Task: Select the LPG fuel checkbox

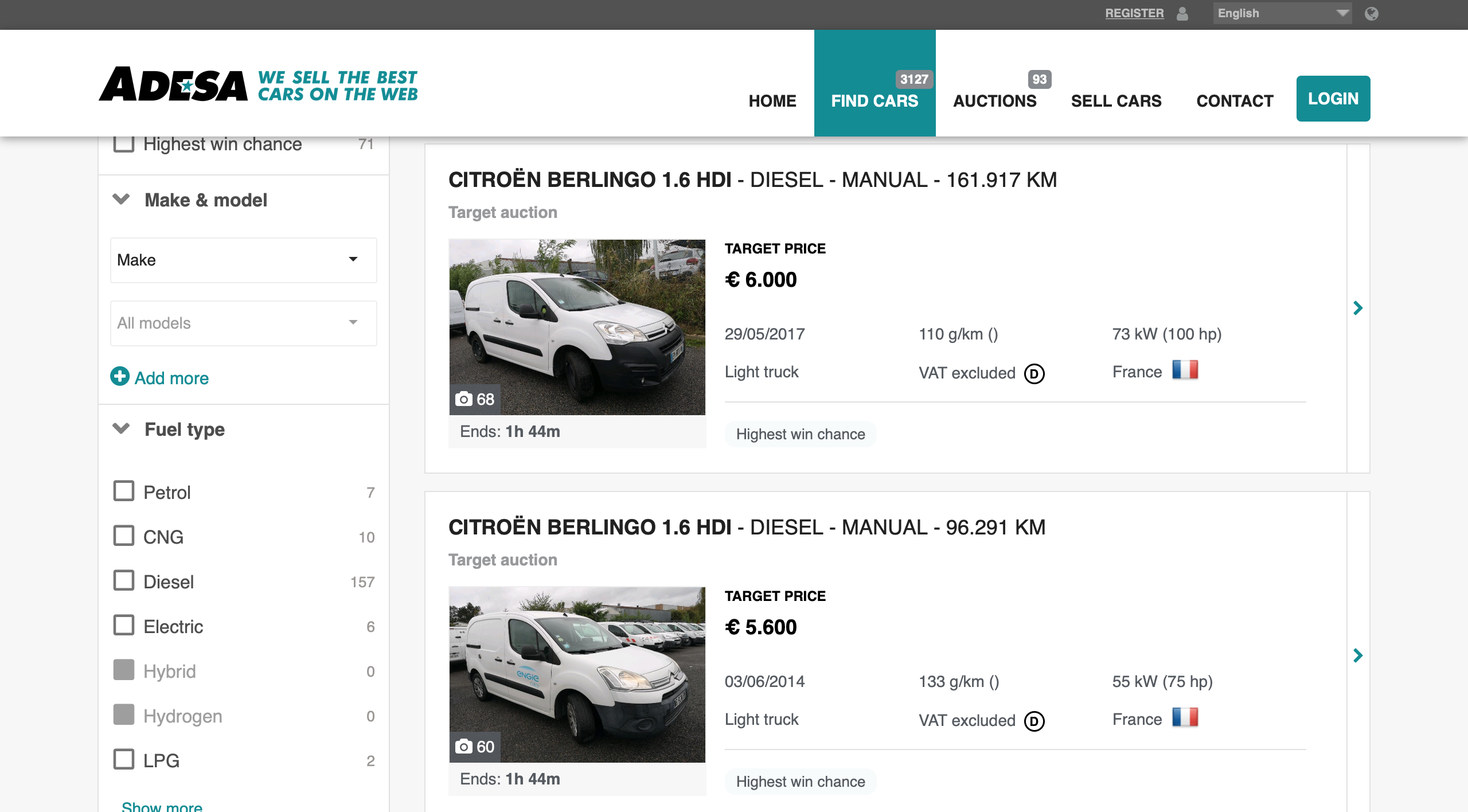Action: (x=124, y=760)
